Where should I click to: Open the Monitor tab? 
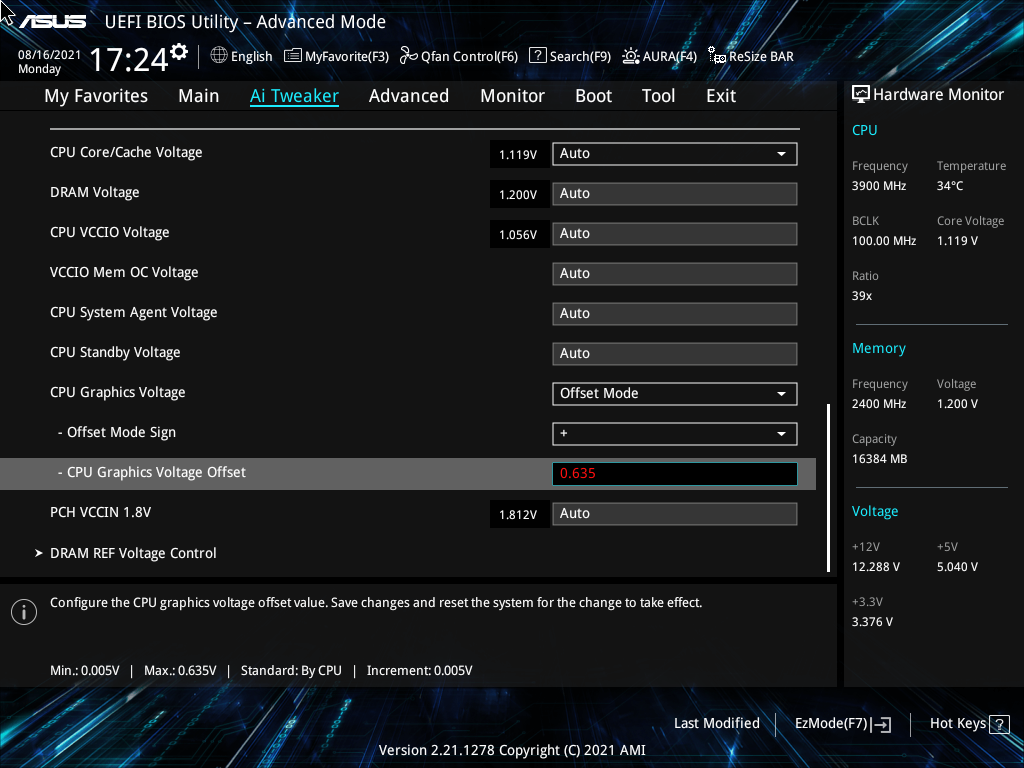[x=513, y=96]
